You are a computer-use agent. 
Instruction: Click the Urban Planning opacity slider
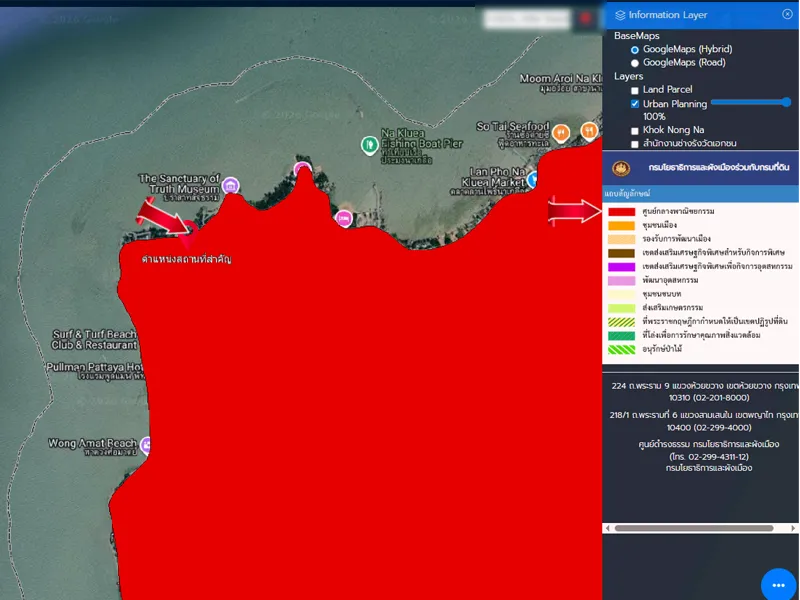click(750, 102)
